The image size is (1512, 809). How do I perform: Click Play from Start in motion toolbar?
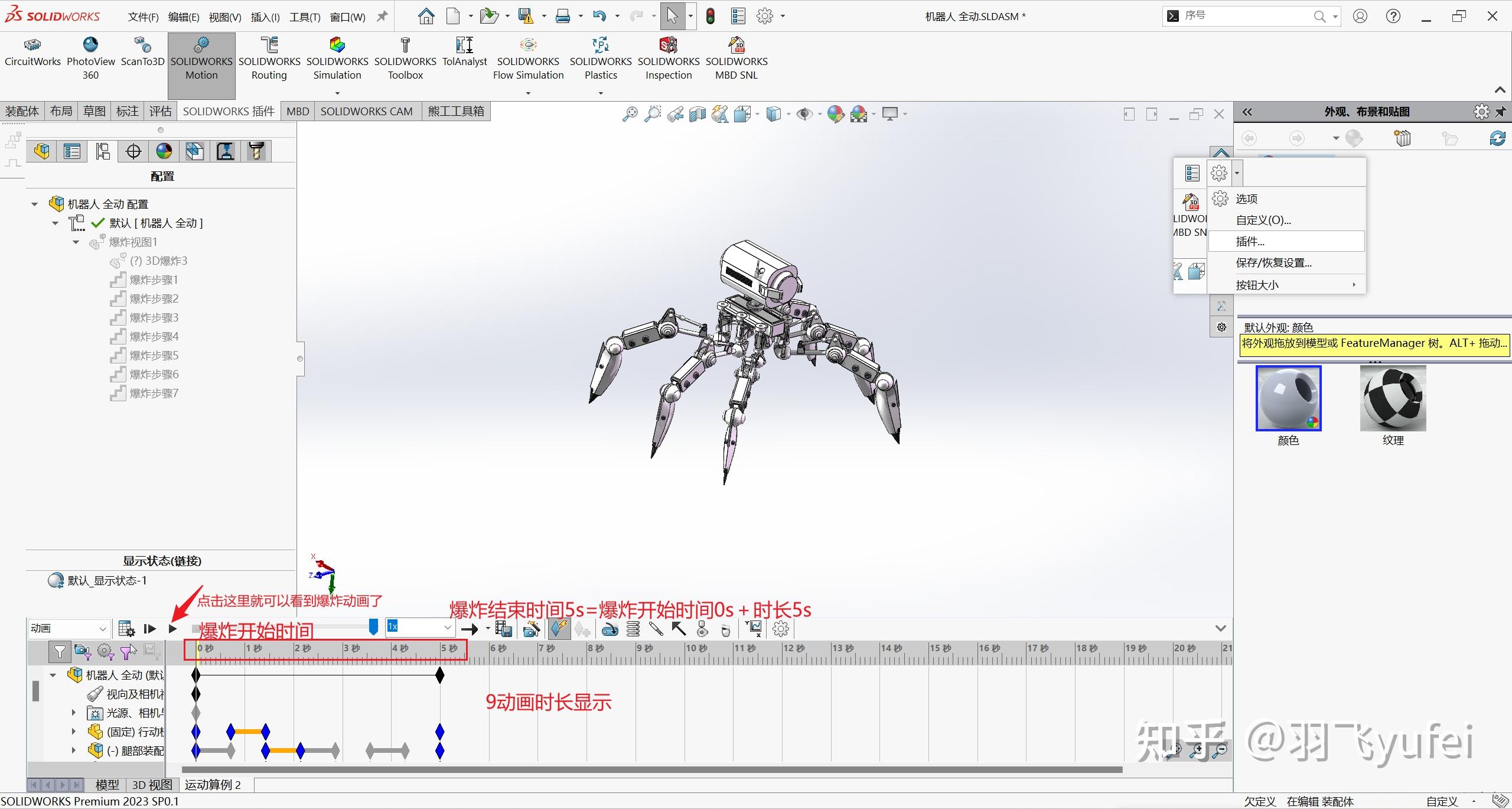tap(150, 629)
